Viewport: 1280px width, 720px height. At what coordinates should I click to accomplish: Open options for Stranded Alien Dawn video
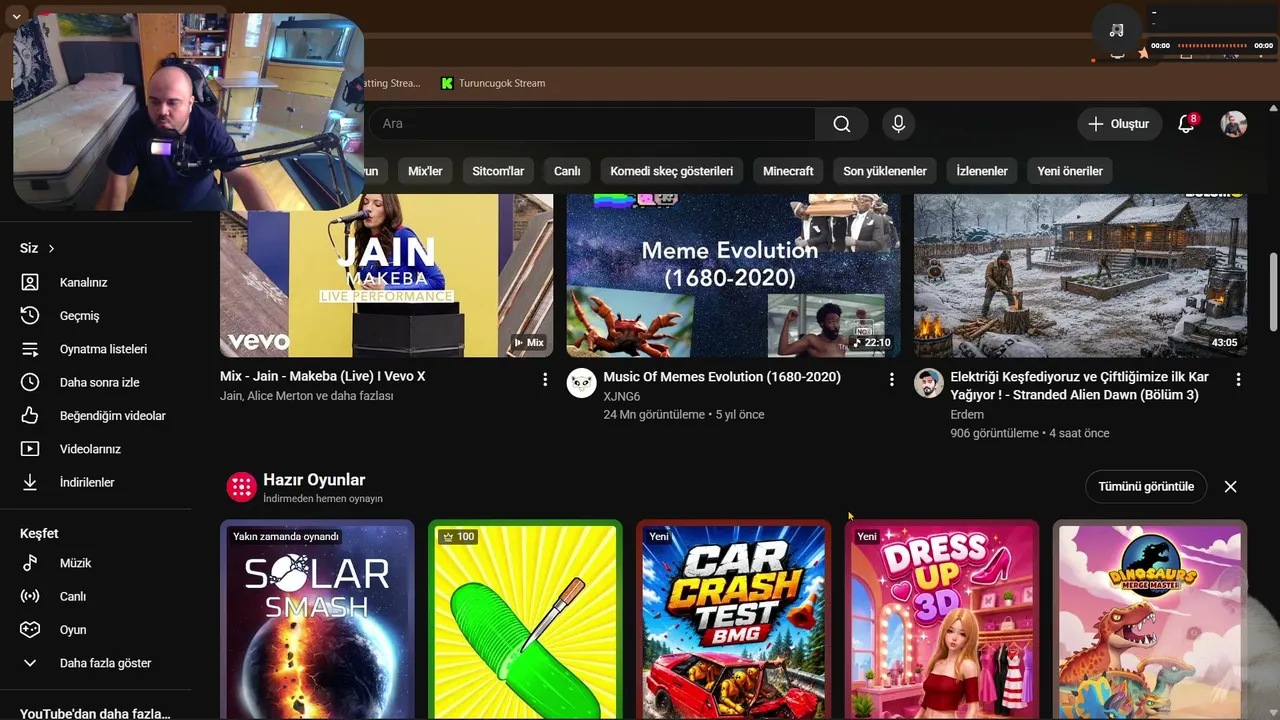point(1238,379)
